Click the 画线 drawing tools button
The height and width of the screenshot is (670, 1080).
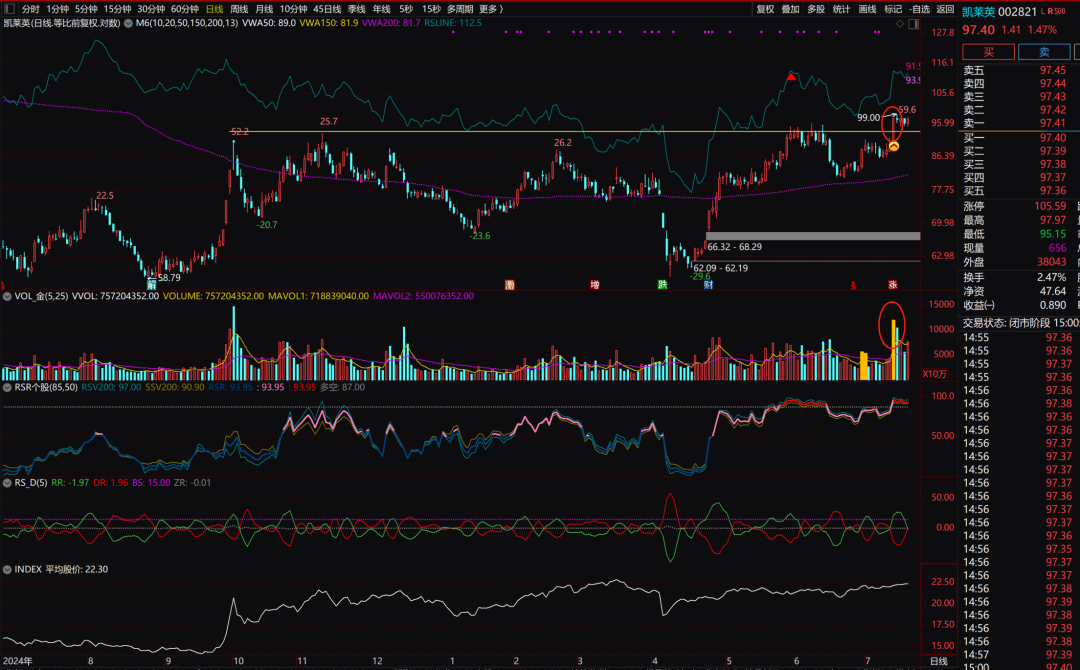[867, 9]
